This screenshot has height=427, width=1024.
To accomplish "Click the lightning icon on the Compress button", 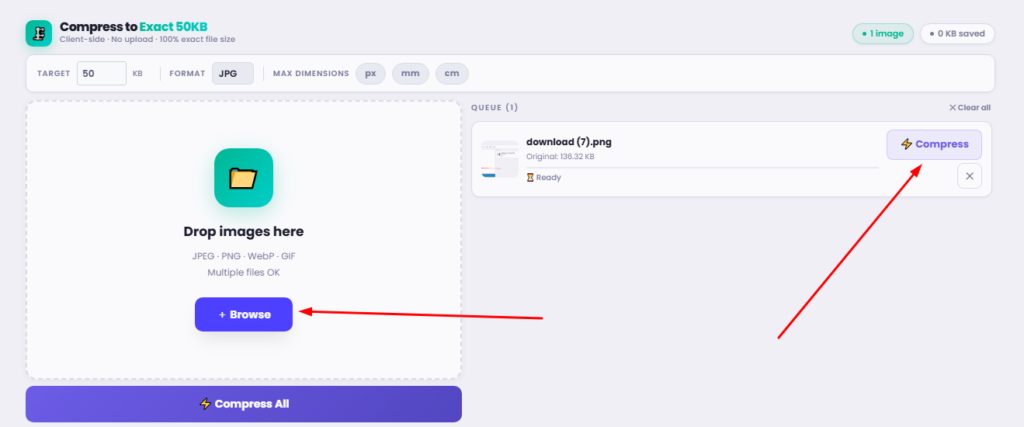I will 906,144.
